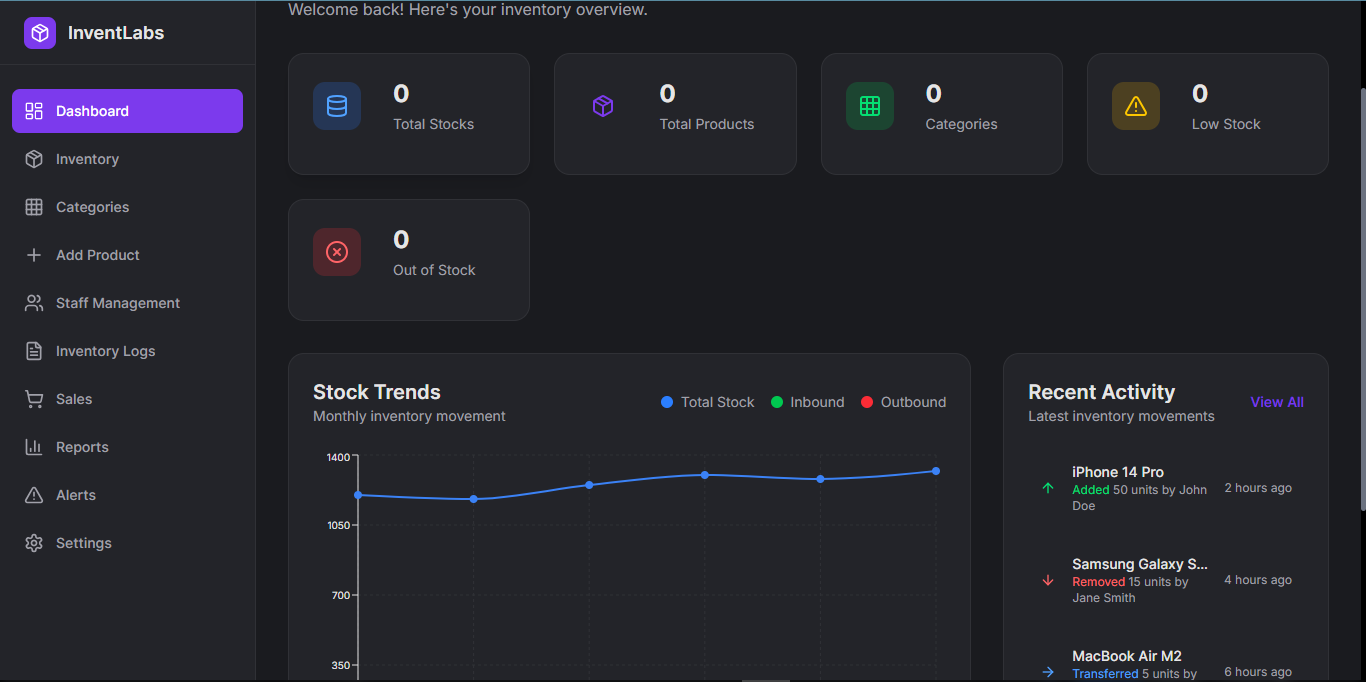Click the green Categories grid icon
This screenshot has height=682, width=1366.
[x=869, y=106]
